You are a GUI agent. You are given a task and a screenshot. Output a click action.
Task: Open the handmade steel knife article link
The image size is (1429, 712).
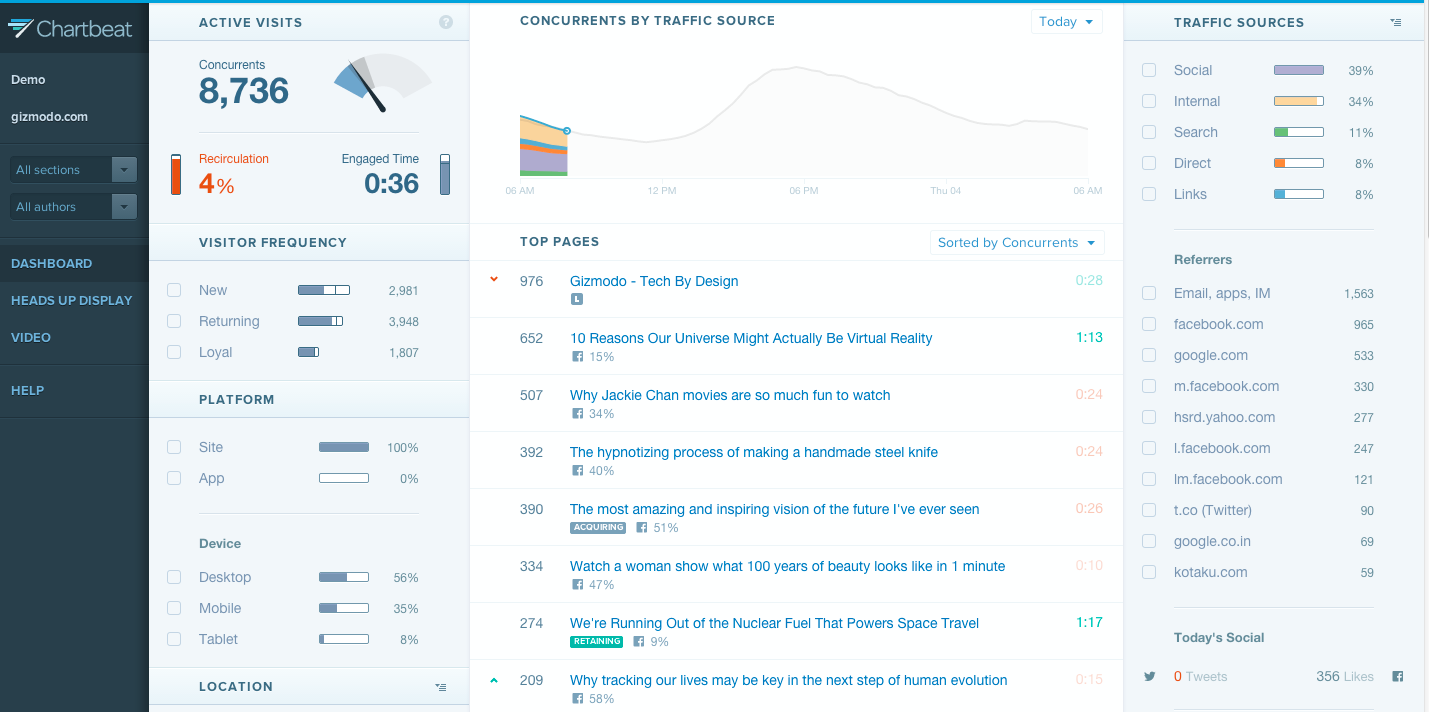(x=754, y=452)
